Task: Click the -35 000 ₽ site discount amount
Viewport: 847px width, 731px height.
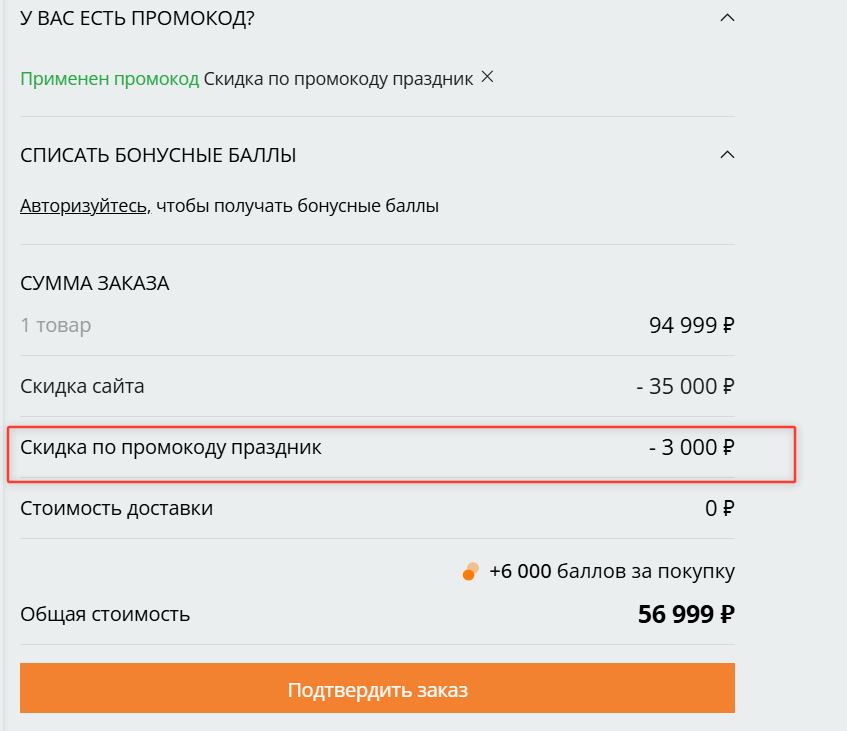Action: pos(685,387)
